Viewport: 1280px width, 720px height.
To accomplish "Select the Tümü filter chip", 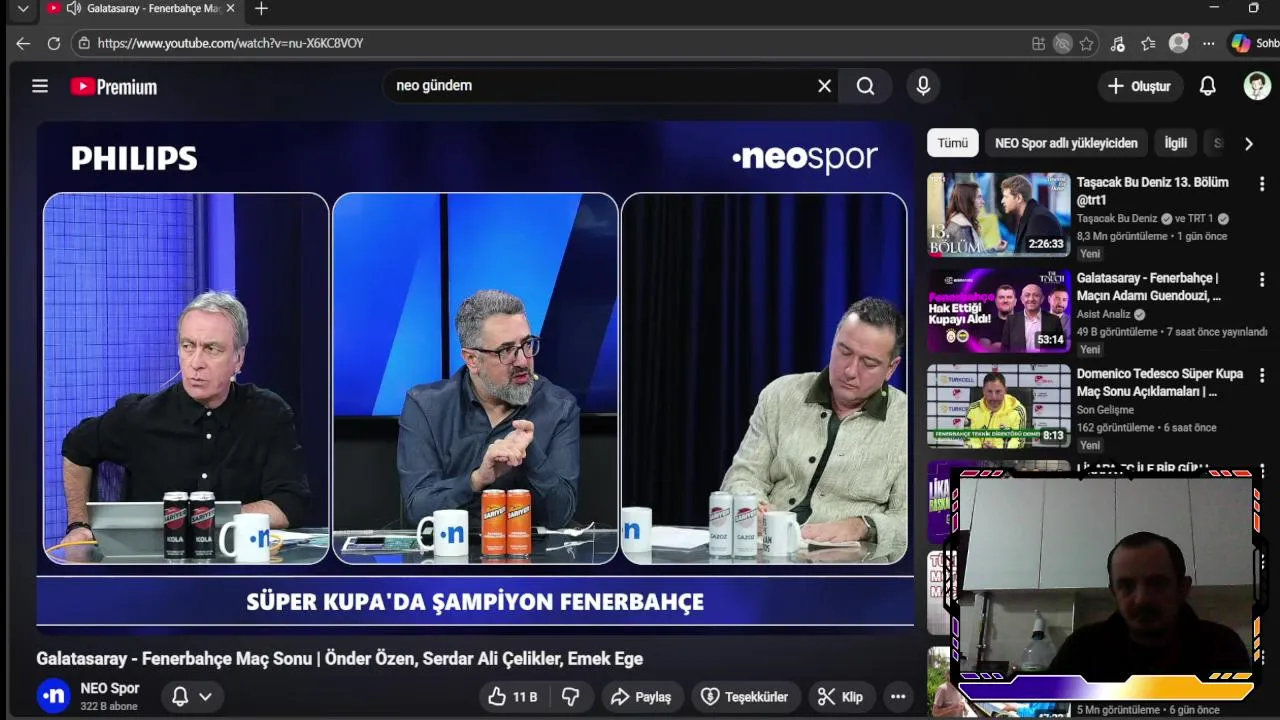I will 952,143.
